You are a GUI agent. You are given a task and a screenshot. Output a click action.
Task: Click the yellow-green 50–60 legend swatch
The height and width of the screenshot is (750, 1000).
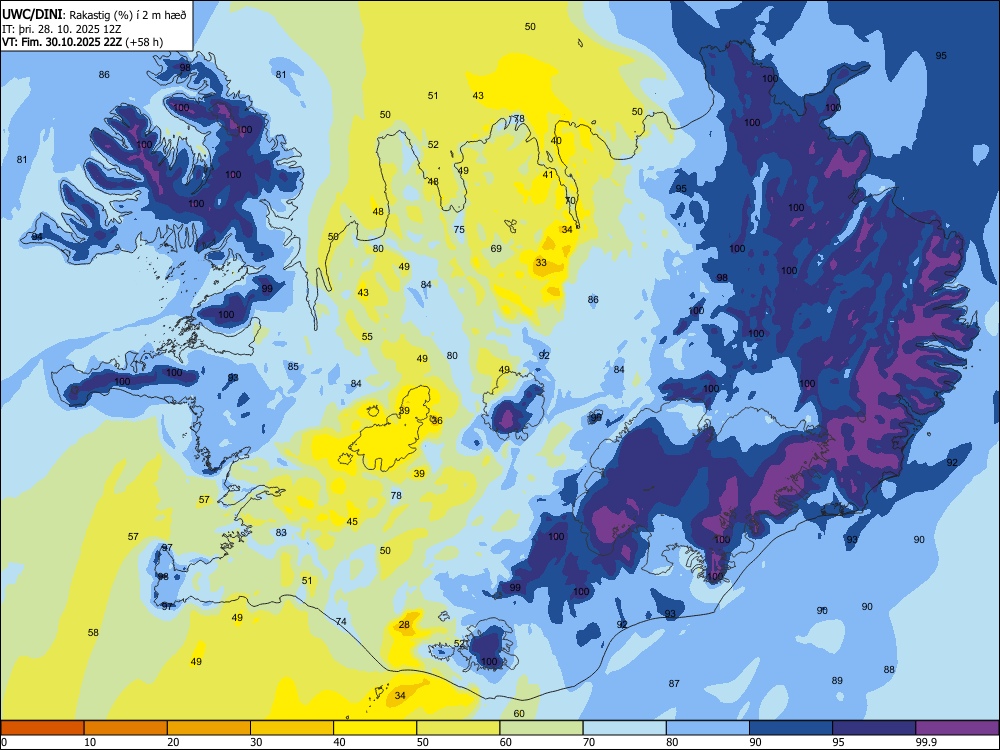pyautogui.click(x=458, y=728)
